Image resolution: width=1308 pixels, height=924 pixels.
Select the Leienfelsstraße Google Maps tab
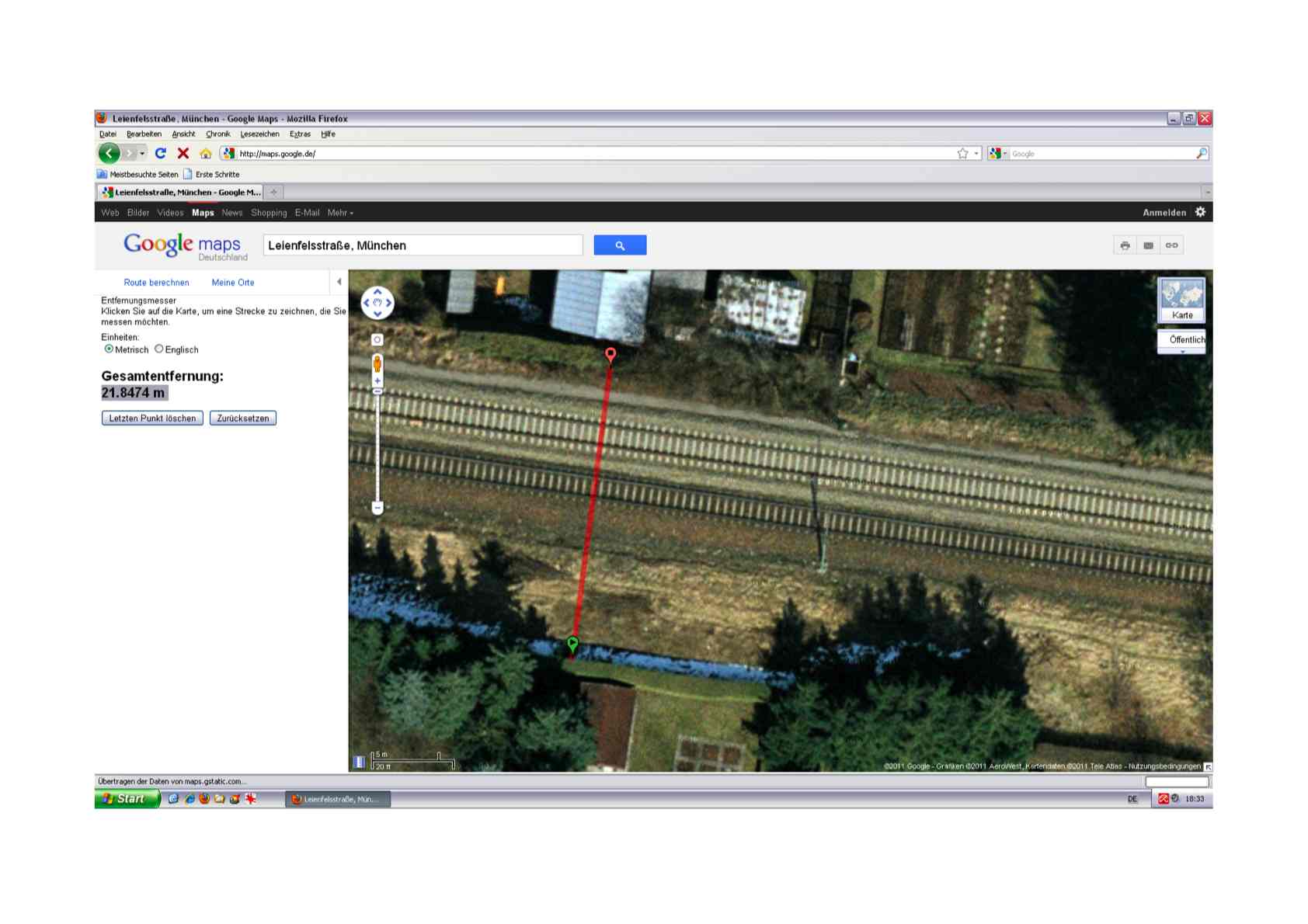180,192
